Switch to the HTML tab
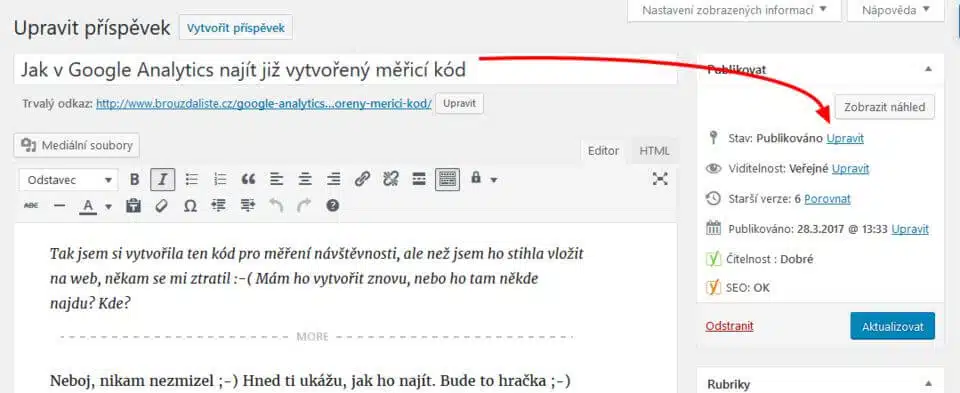This screenshot has width=960, height=393. [654, 151]
